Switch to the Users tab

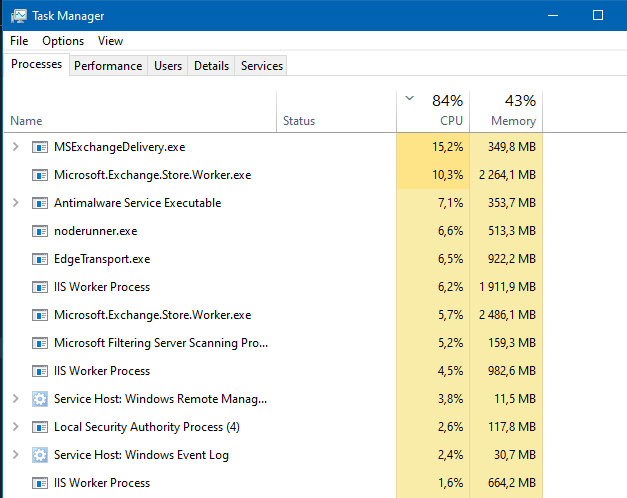pyautogui.click(x=168, y=66)
